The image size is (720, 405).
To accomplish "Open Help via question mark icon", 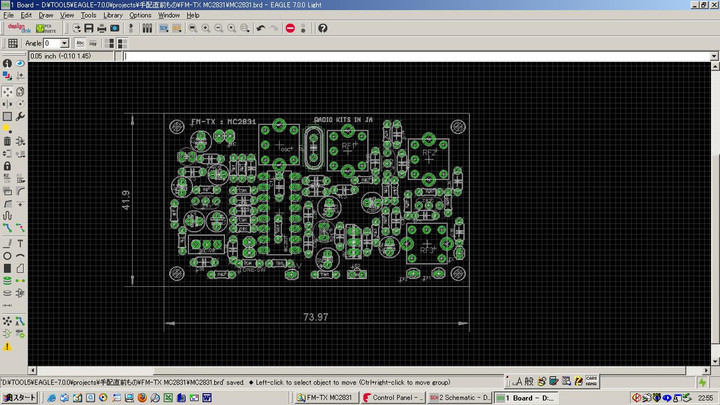I will [323, 28].
